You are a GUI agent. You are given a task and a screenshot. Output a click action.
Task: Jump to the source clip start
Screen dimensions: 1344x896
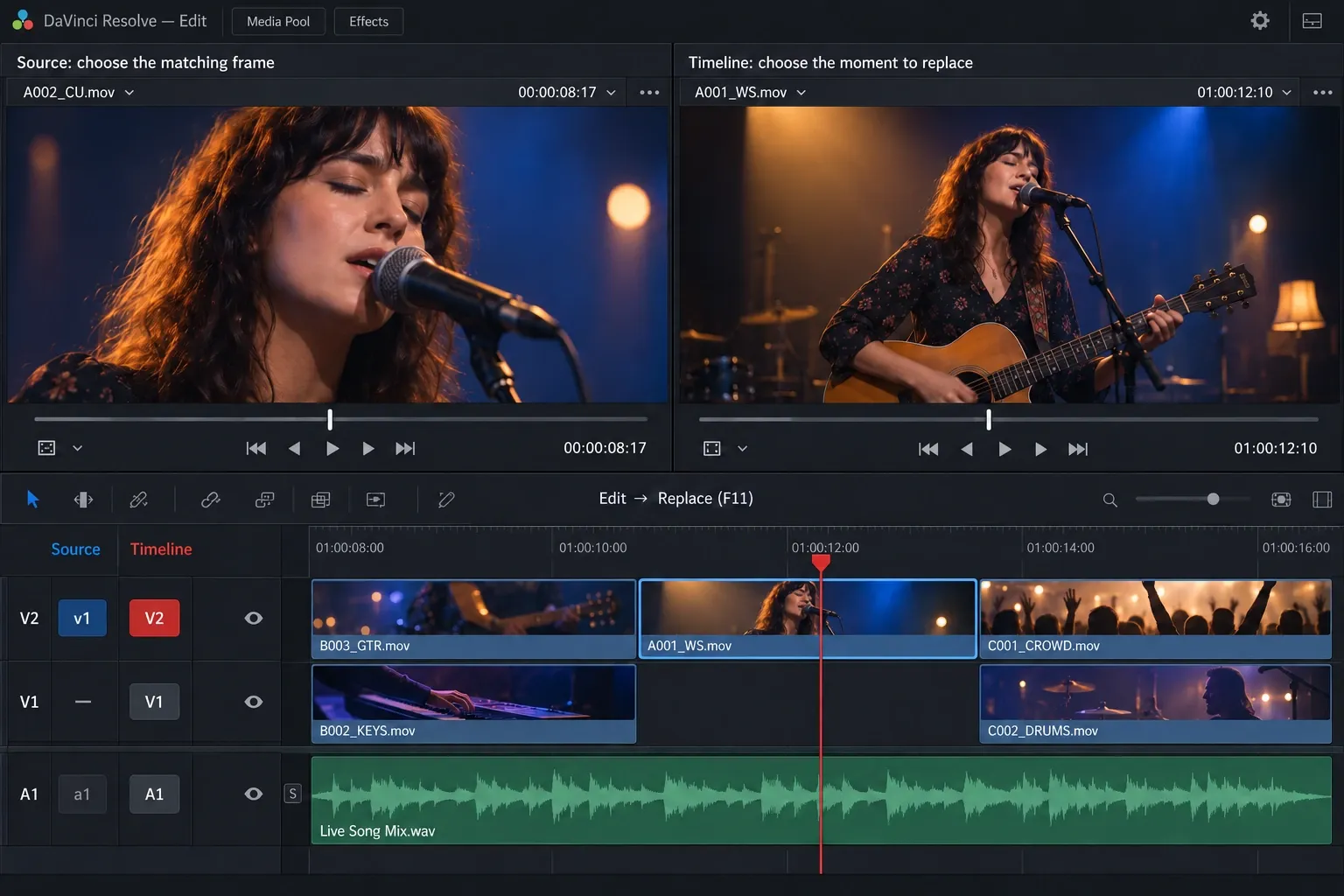255,448
